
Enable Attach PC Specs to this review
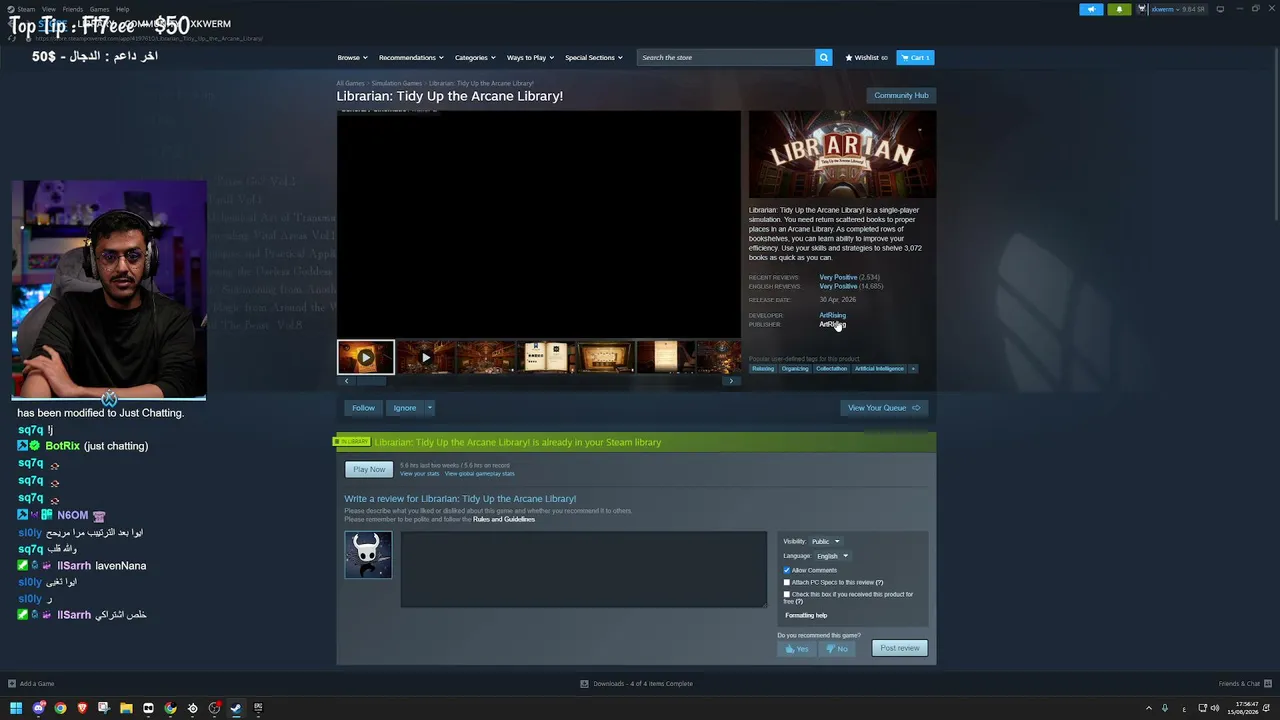click(787, 582)
